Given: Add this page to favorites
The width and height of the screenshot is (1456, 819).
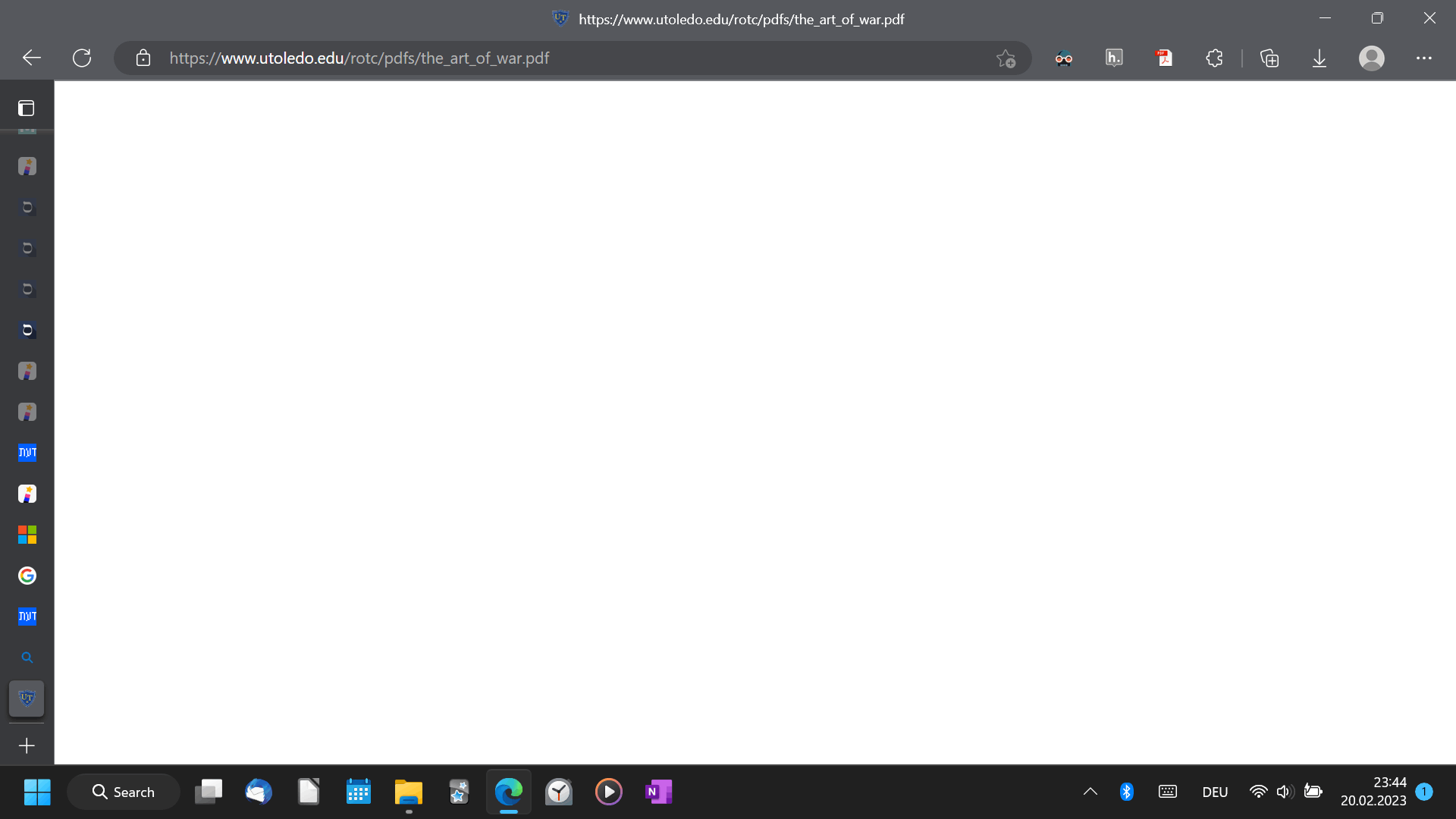Looking at the screenshot, I should [x=1006, y=58].
